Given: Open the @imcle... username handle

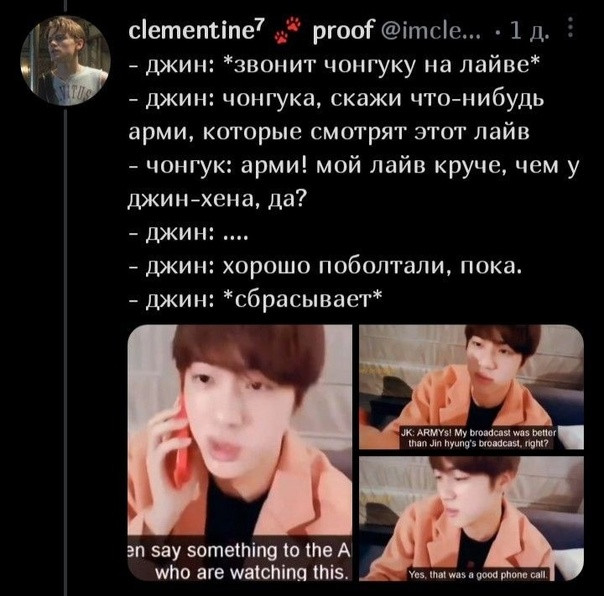Looking at the screenshot, I should point(431,30).
